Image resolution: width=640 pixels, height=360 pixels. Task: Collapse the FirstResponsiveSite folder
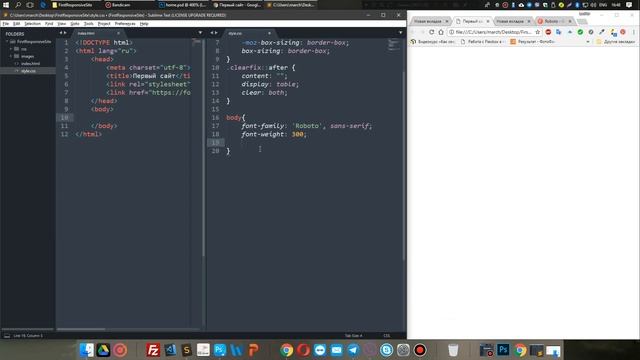click(7, 42)
